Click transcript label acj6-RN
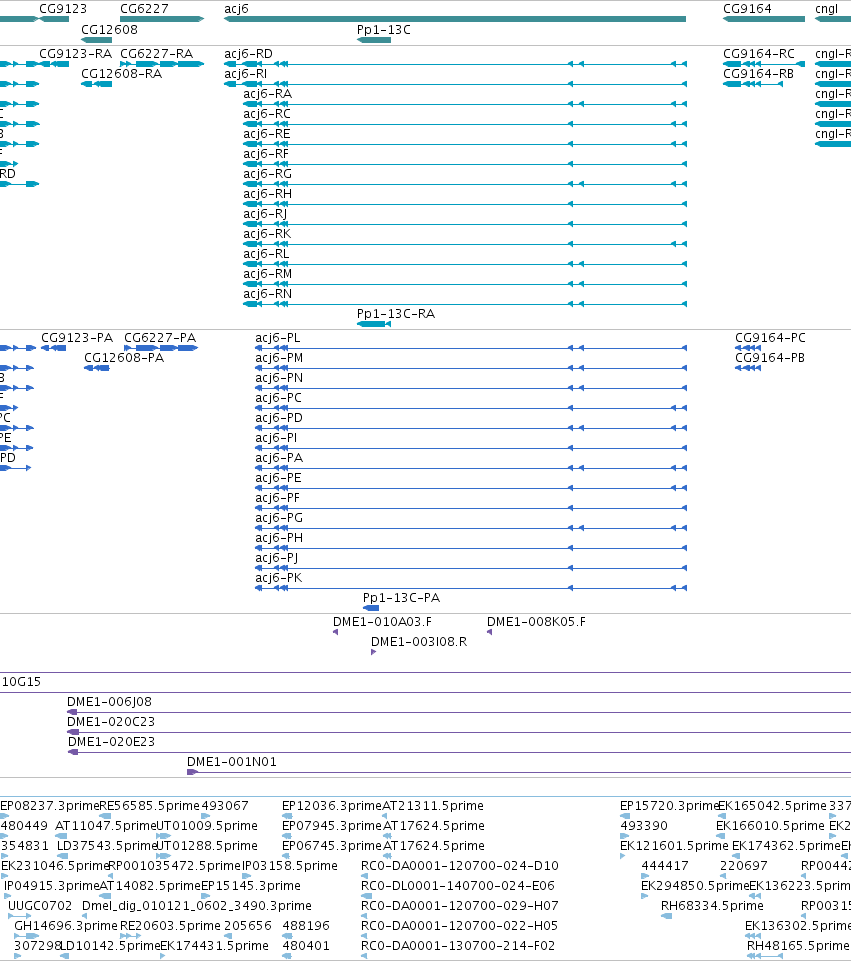The image size is (851, 961). click(x=267, y=294)
